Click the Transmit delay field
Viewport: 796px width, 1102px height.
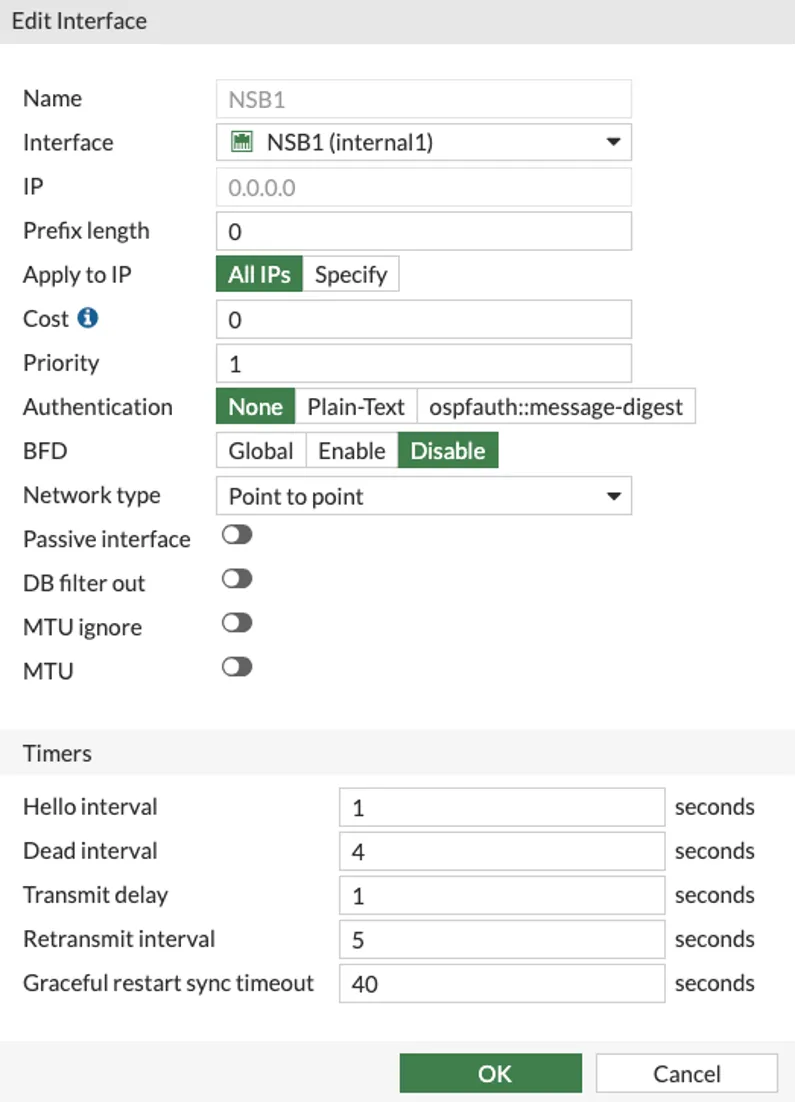(502, 895)
